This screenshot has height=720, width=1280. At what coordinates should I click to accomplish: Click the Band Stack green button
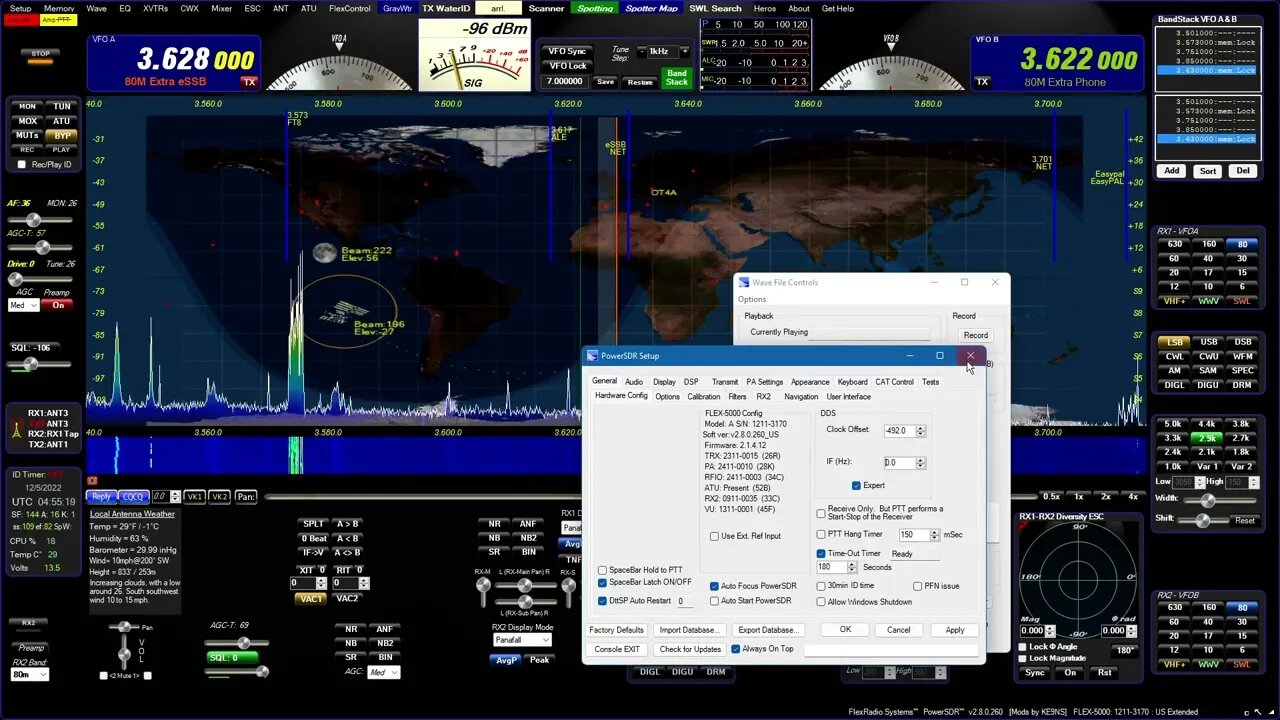click(677, 78)
